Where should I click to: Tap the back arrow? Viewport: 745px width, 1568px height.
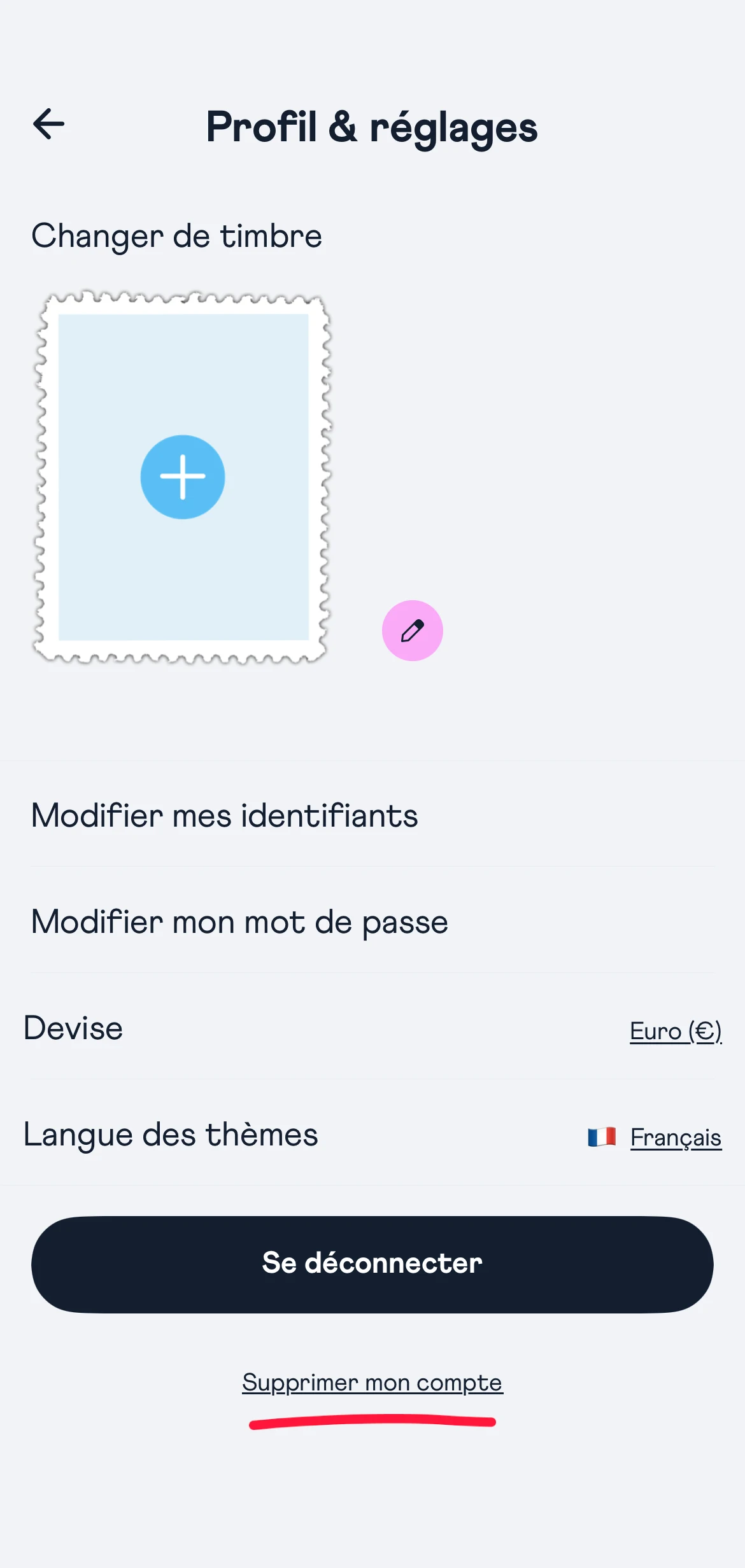point(49,123)
